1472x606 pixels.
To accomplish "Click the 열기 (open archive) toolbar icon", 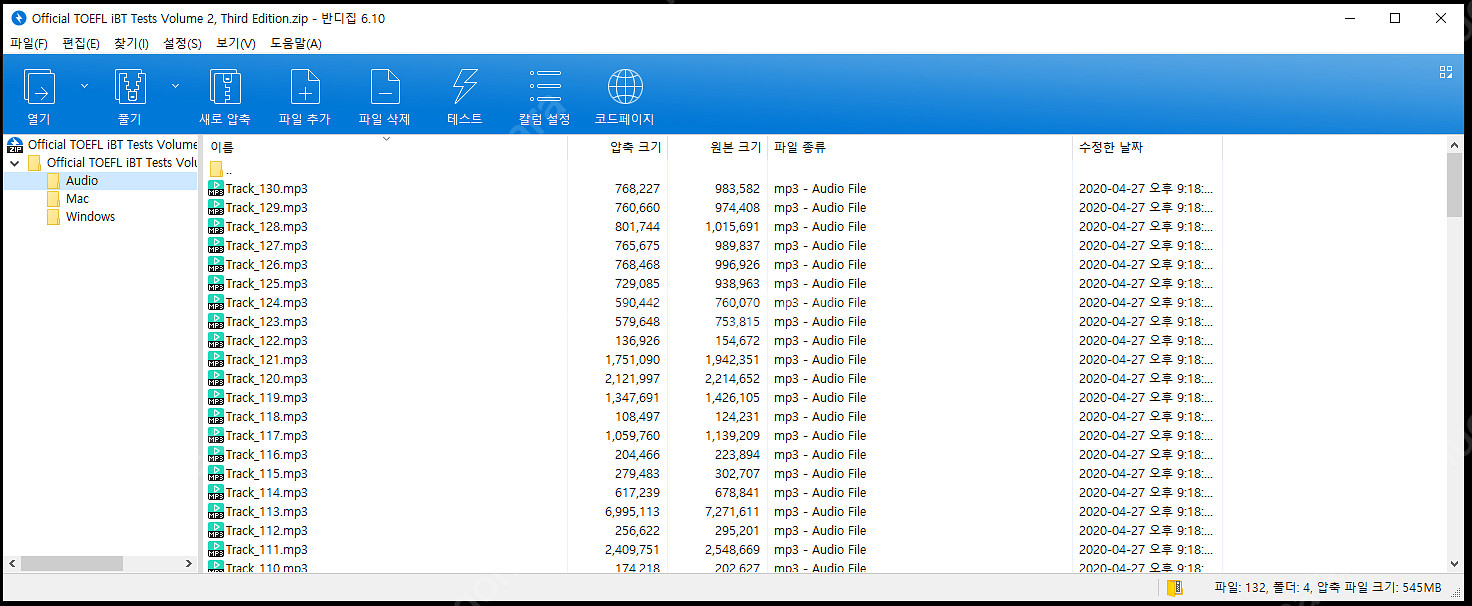I will pos(39,87).
